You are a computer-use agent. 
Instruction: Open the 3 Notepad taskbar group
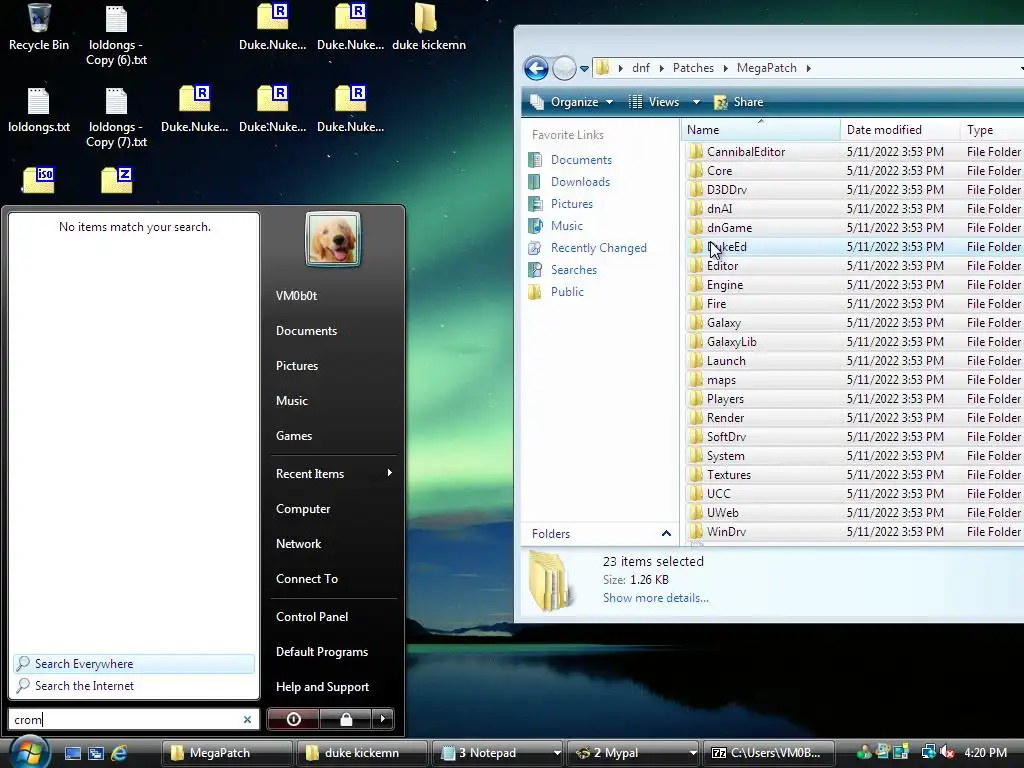coord(499,753)
